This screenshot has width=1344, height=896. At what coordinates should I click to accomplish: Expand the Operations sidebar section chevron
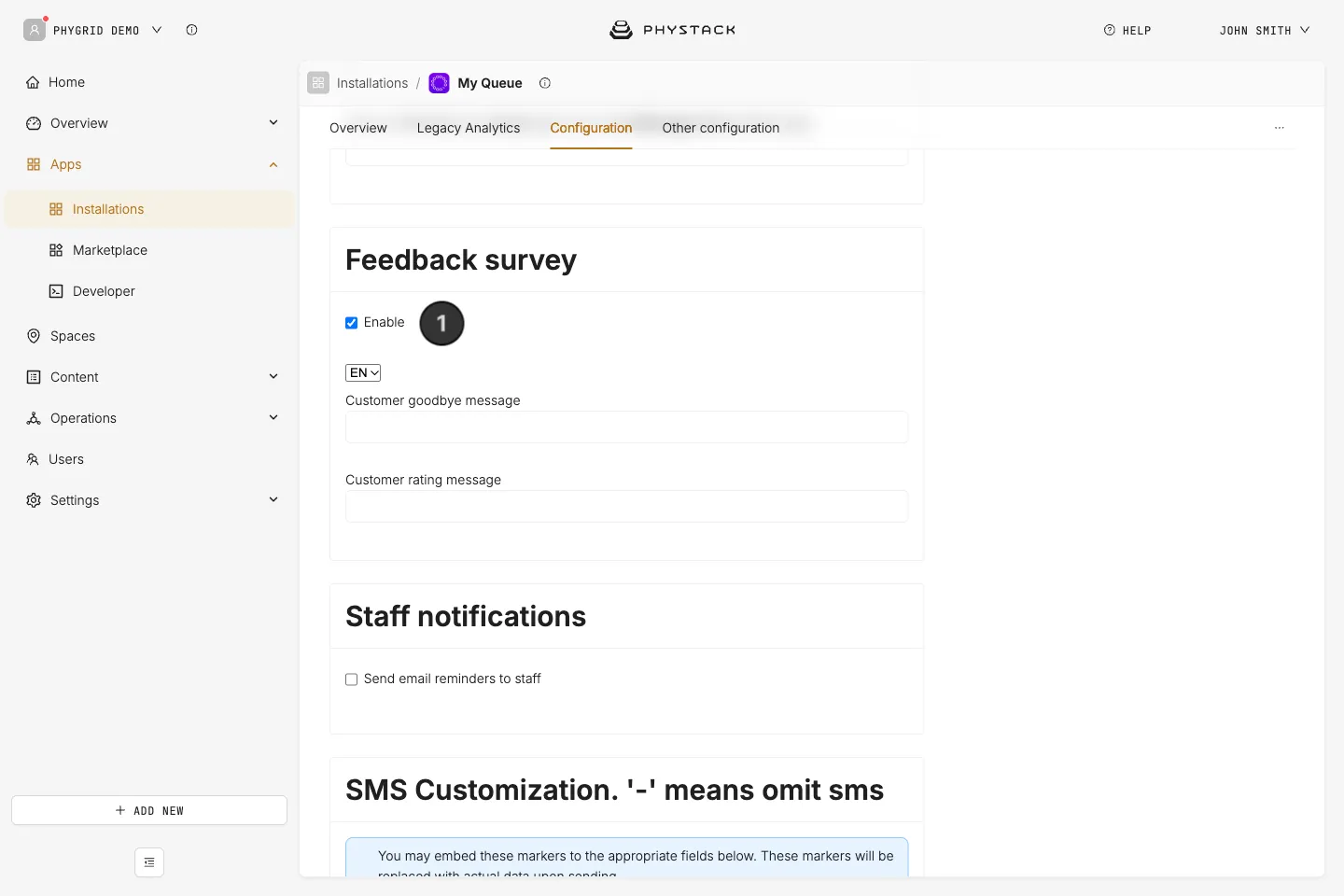pyautogui.click(x=273, y=417)
